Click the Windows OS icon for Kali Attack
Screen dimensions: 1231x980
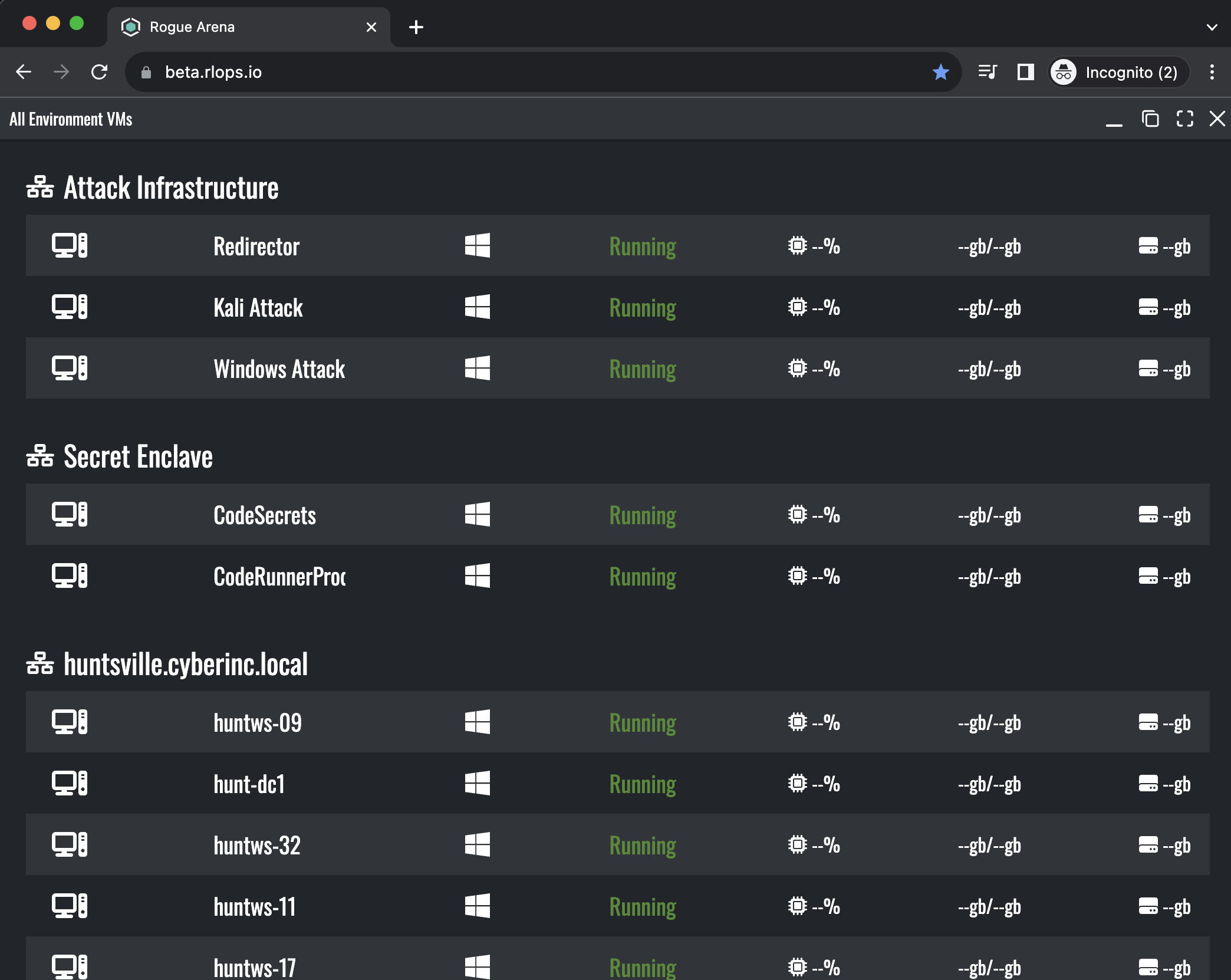477,307
